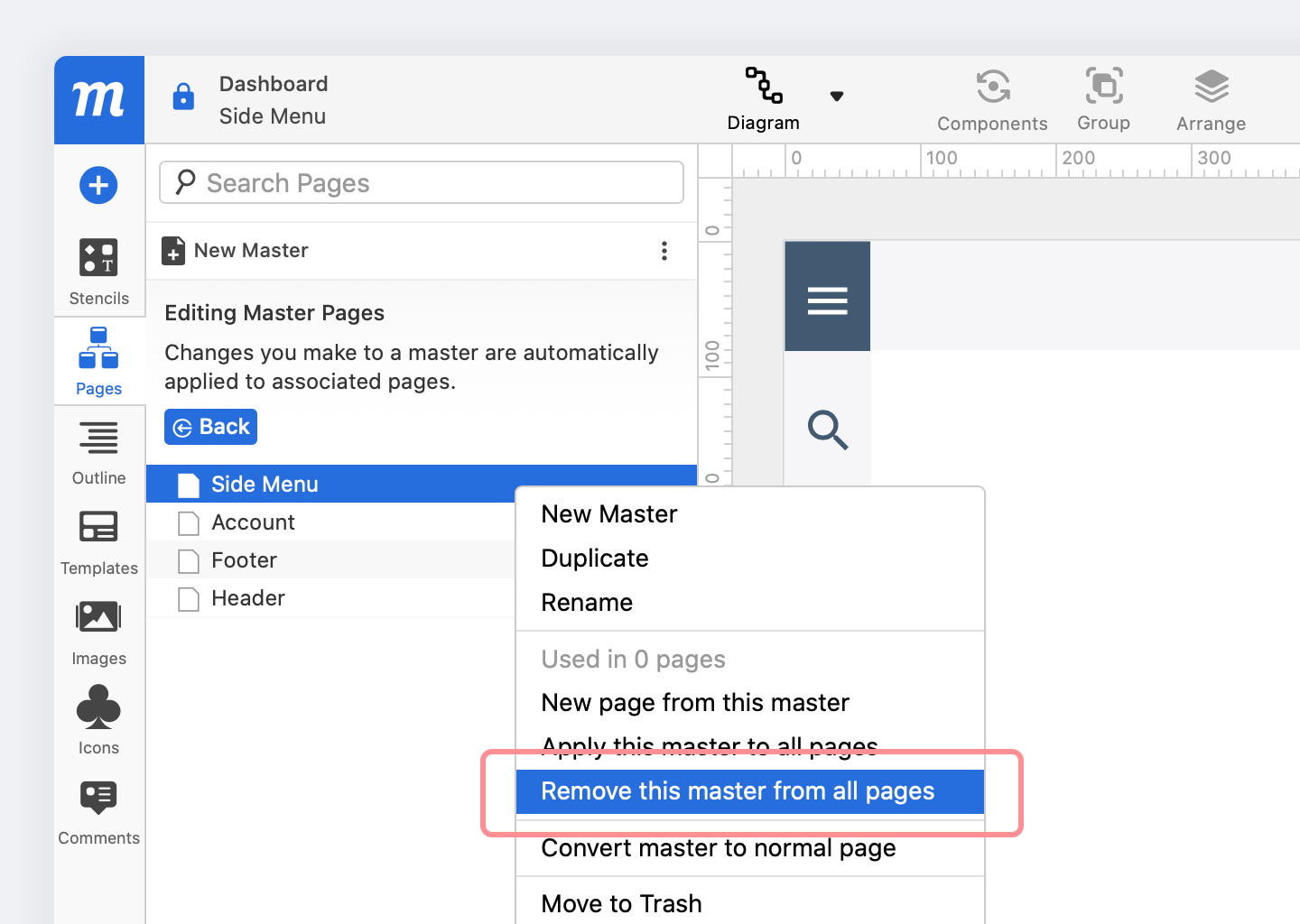Click the blue plus add button
This screenshot has width=1300, height=924.
coord(98,186)
